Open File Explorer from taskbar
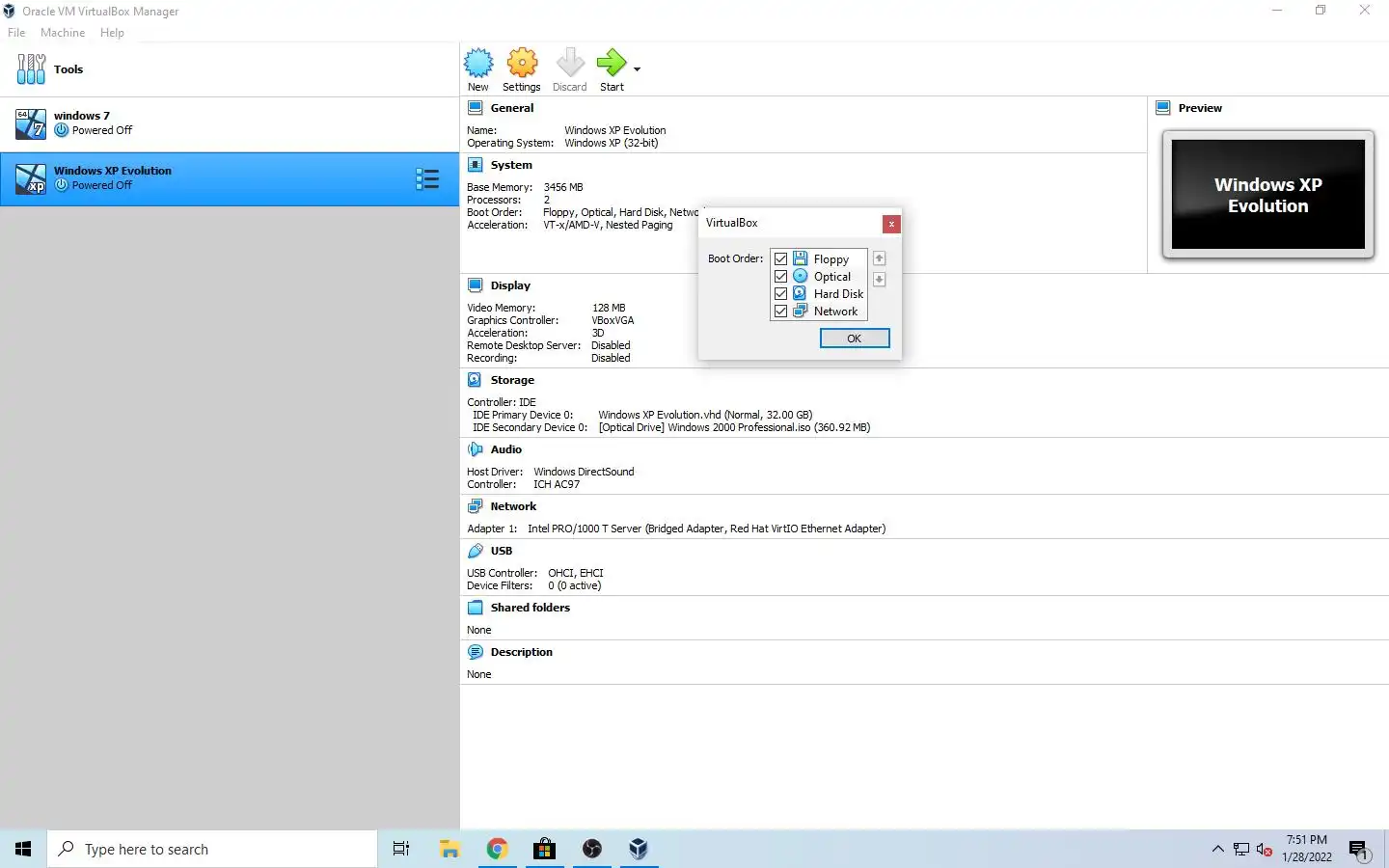This screenshot has height=868, width=1389. 449,849
